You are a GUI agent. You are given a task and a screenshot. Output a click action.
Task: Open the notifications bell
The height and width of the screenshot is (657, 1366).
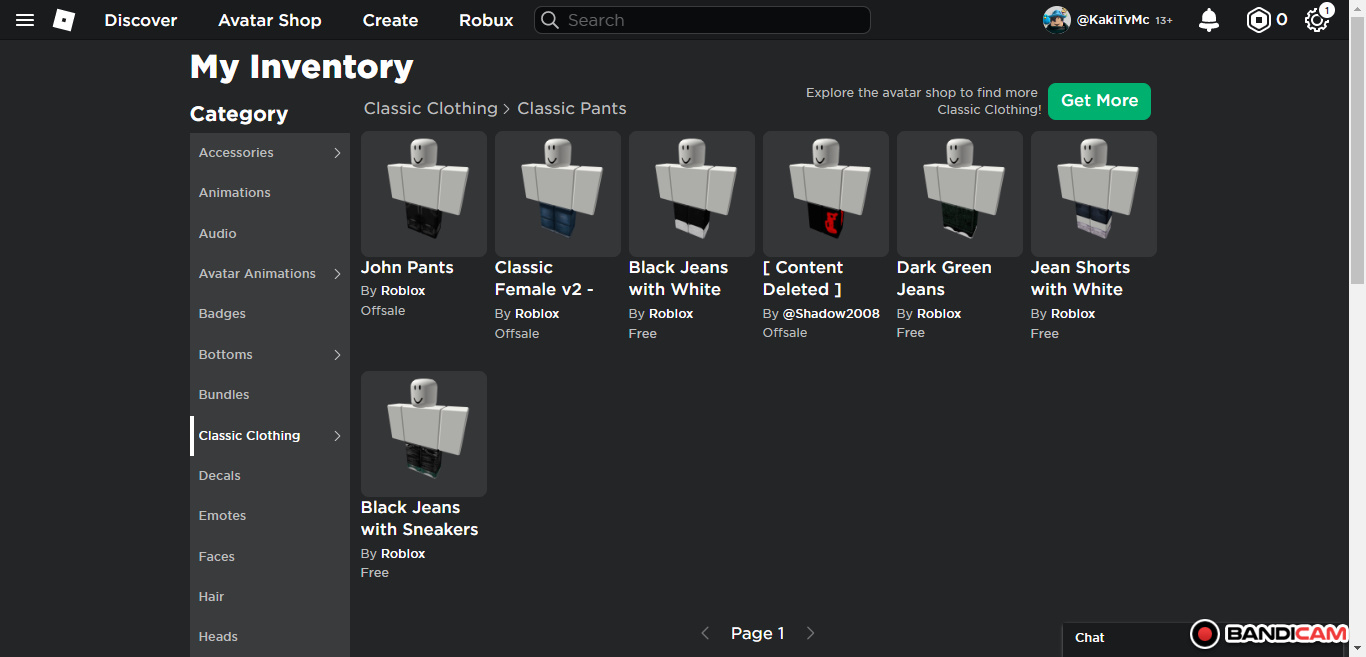coord(1209,20)
